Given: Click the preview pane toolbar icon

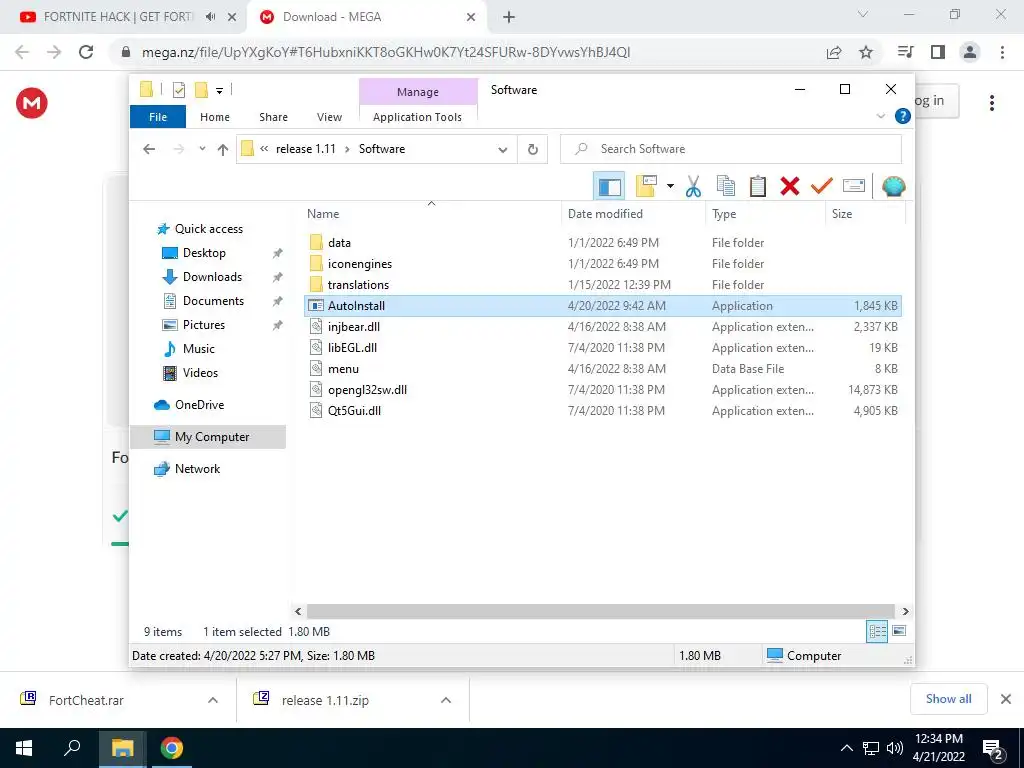Looking at the screenshot, I should (609, 186).
